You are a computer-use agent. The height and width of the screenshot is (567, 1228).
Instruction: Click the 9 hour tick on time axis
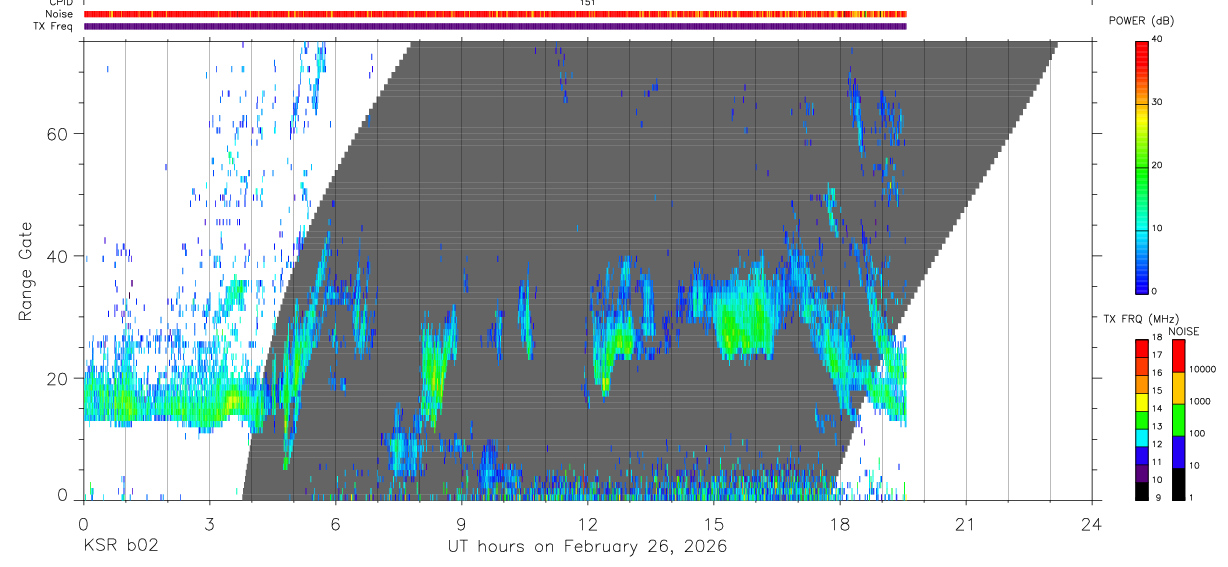click(461, 524)
